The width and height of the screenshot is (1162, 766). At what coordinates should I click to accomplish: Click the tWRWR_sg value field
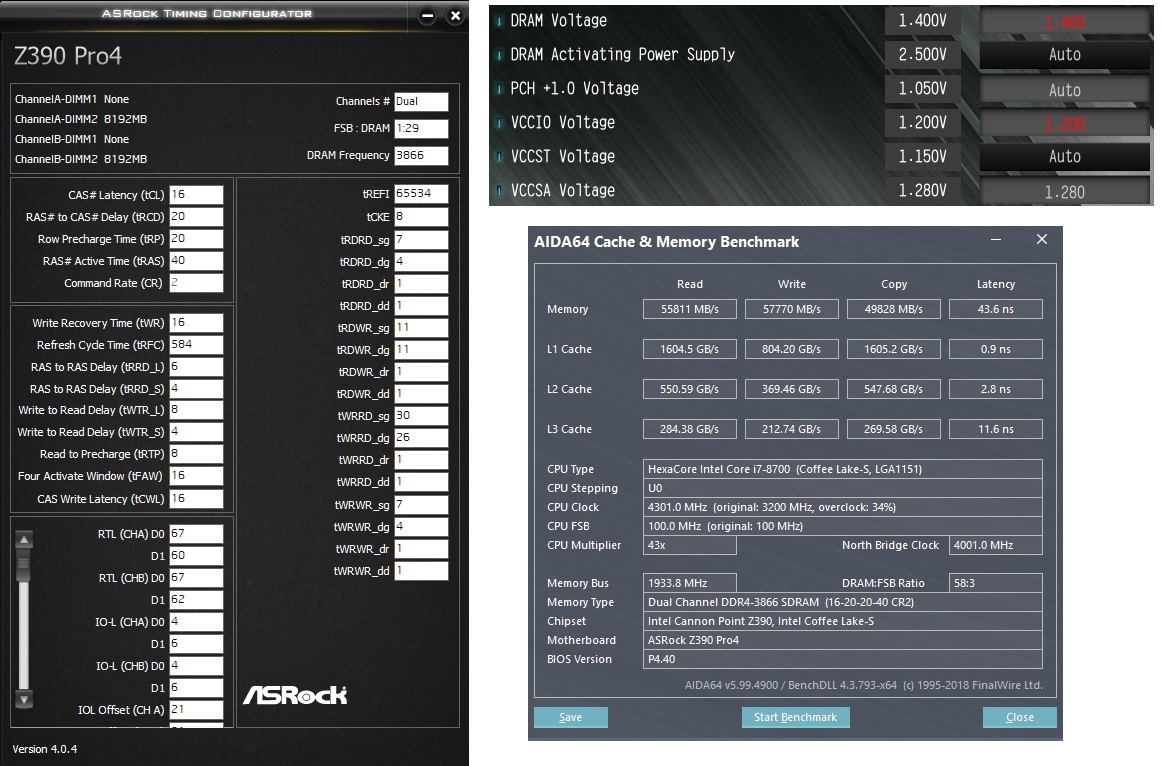click(x=421, y=504)
